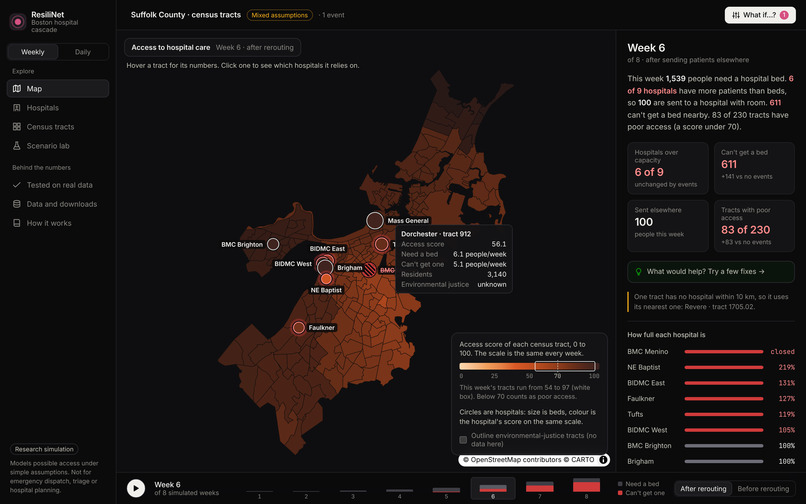Open the Map view icon
This screenshot has width=806, height=504.
click(x=16, y=88)
